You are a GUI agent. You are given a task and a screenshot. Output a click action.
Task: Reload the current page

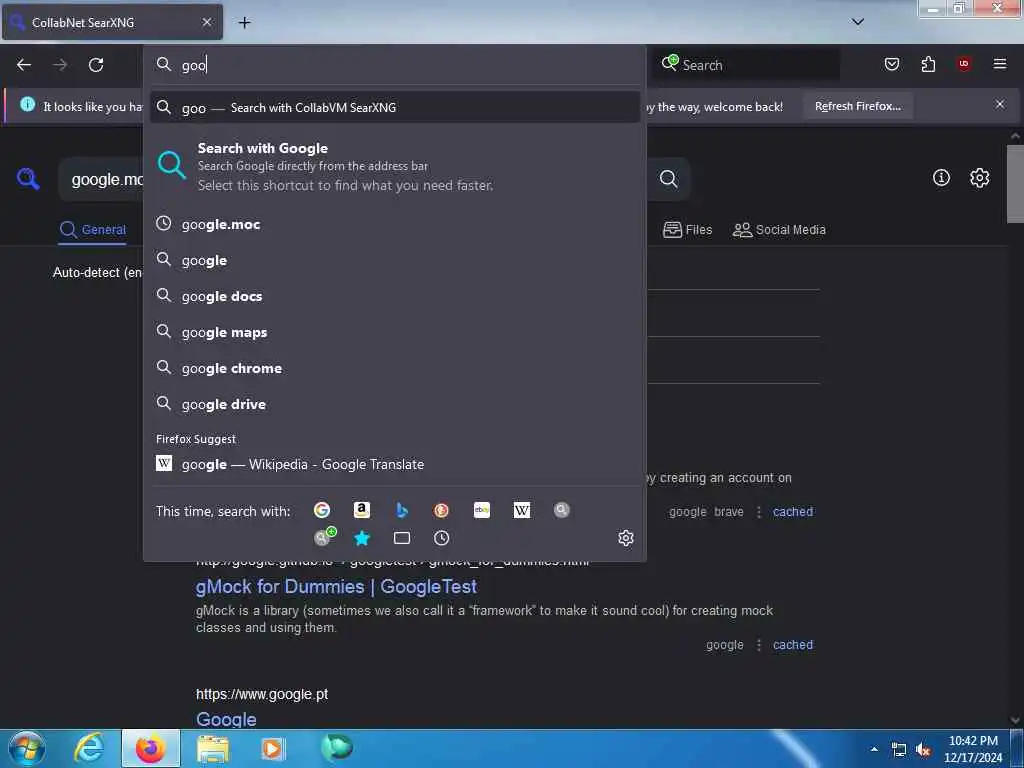96,65
